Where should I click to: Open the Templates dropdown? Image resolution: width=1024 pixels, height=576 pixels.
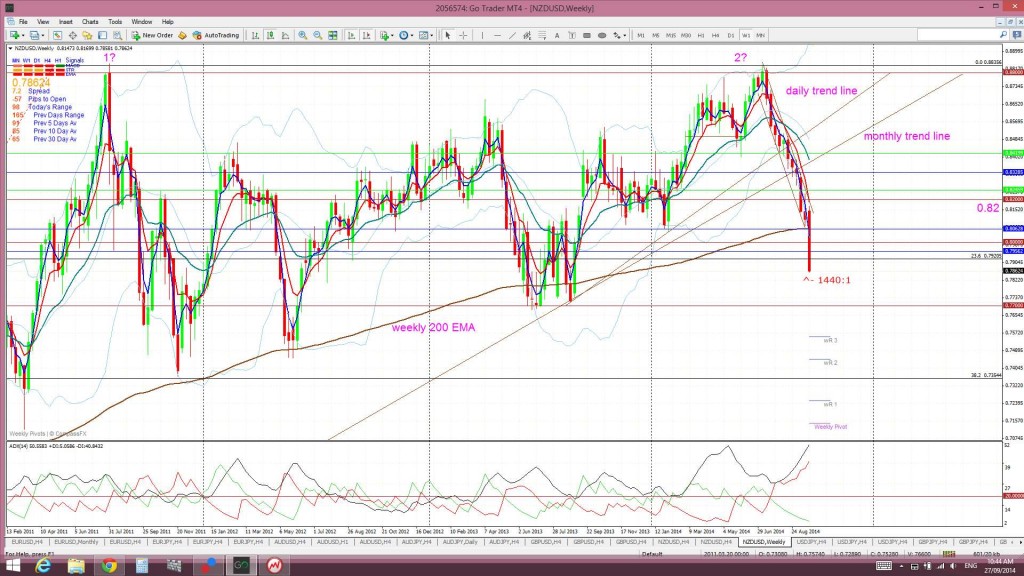point(425,35)
